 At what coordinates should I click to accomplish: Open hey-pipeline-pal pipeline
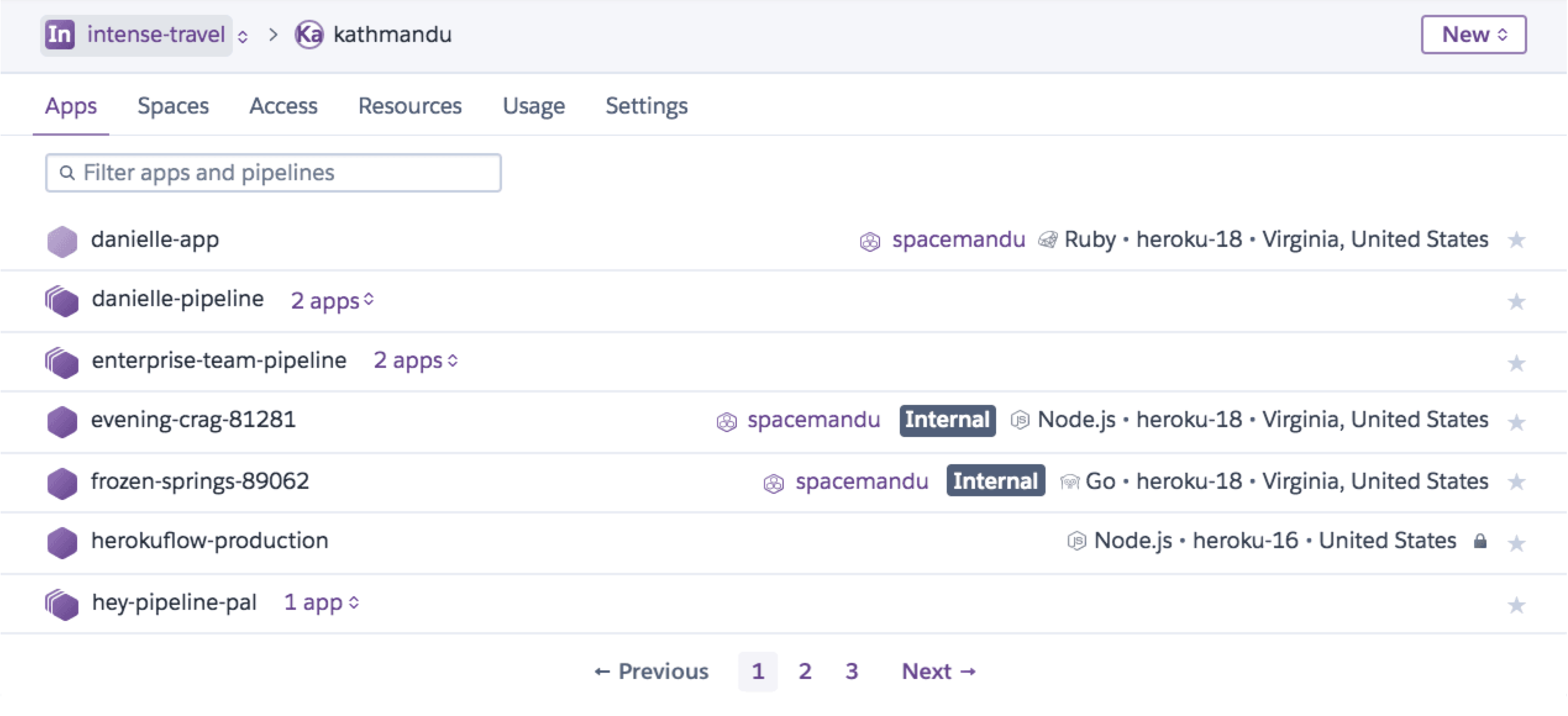[174, 602]
